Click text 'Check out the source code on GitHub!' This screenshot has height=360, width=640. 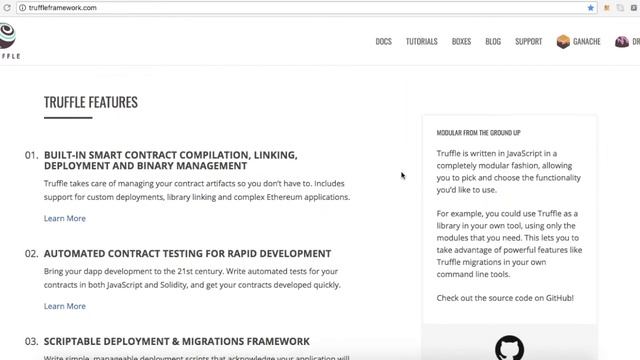click(505, 298)
